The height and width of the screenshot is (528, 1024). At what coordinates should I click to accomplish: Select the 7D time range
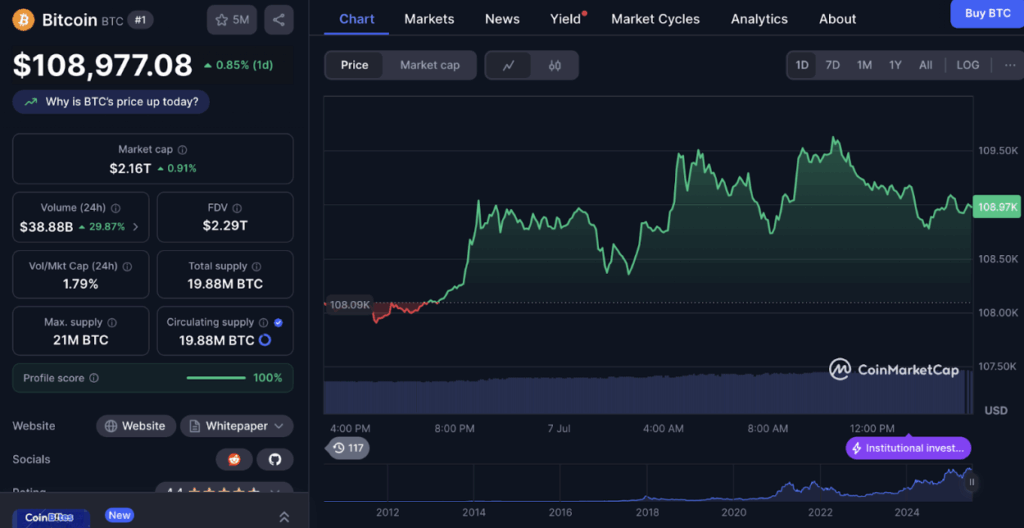[x=832, y=65]
